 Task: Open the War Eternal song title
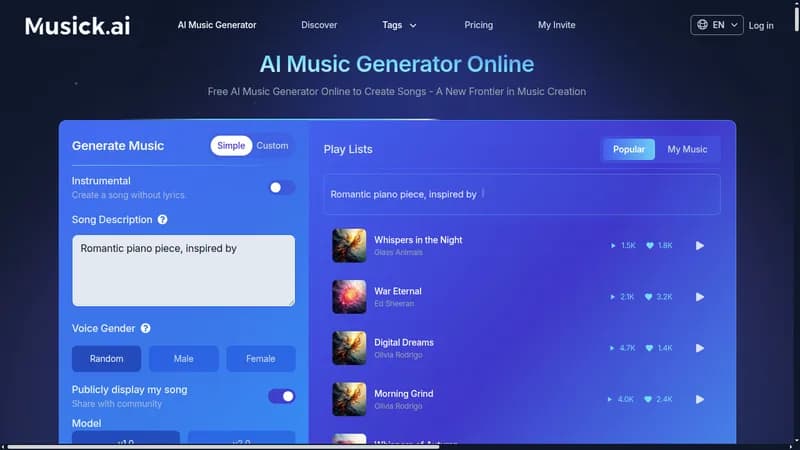[x=397, y=291]
